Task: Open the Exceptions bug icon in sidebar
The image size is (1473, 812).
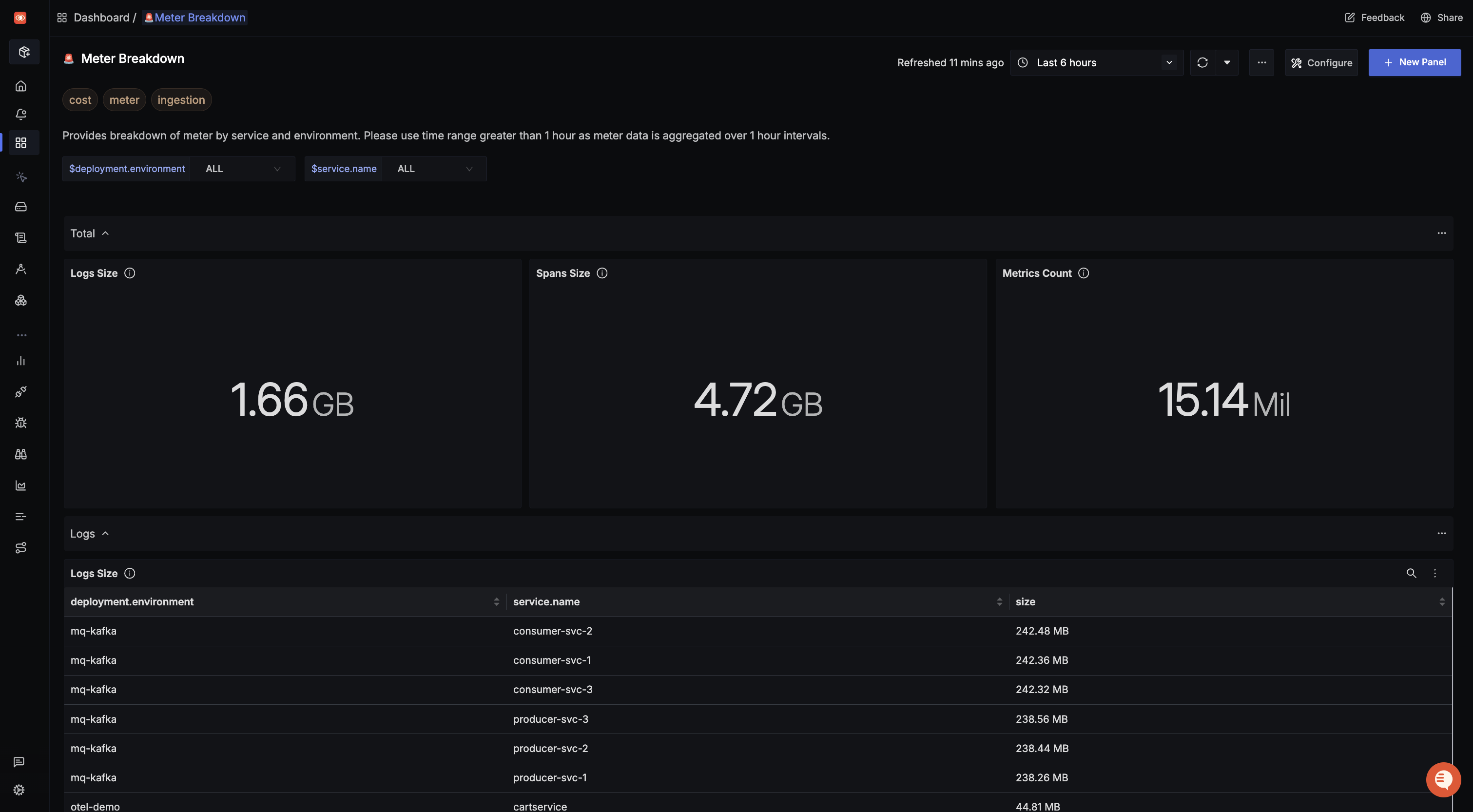Action: pos(20,422)
